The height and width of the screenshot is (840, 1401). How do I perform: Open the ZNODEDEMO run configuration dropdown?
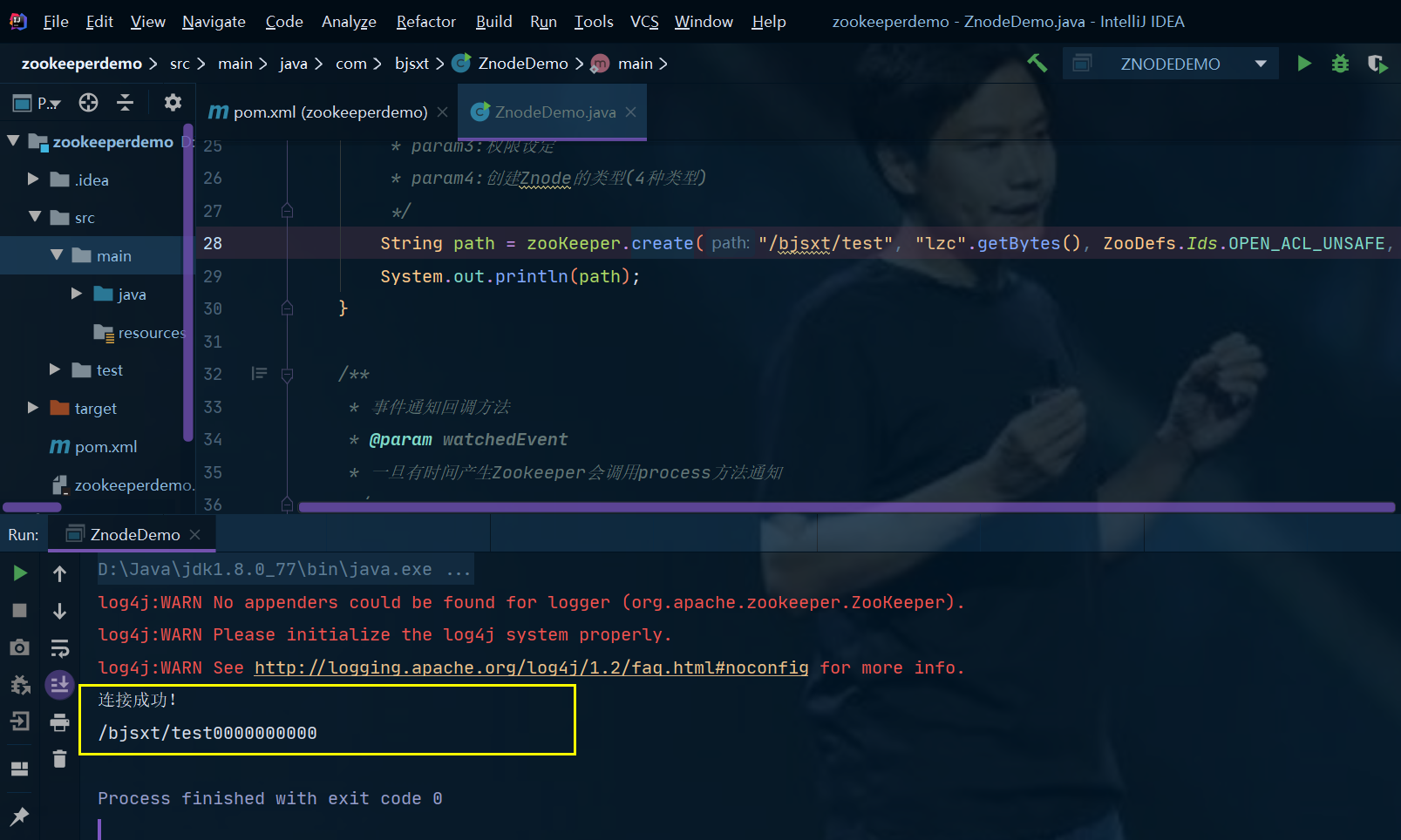coord(1170,64)
